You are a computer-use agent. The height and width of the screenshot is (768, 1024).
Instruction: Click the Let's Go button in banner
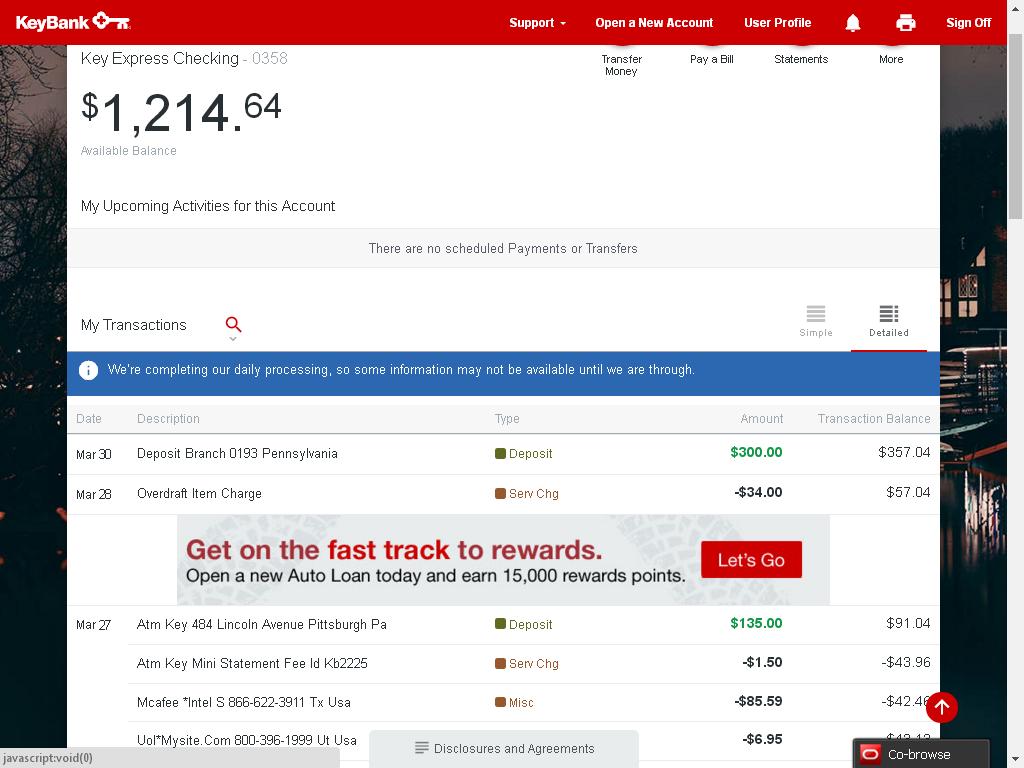click(x=751, y=560)
